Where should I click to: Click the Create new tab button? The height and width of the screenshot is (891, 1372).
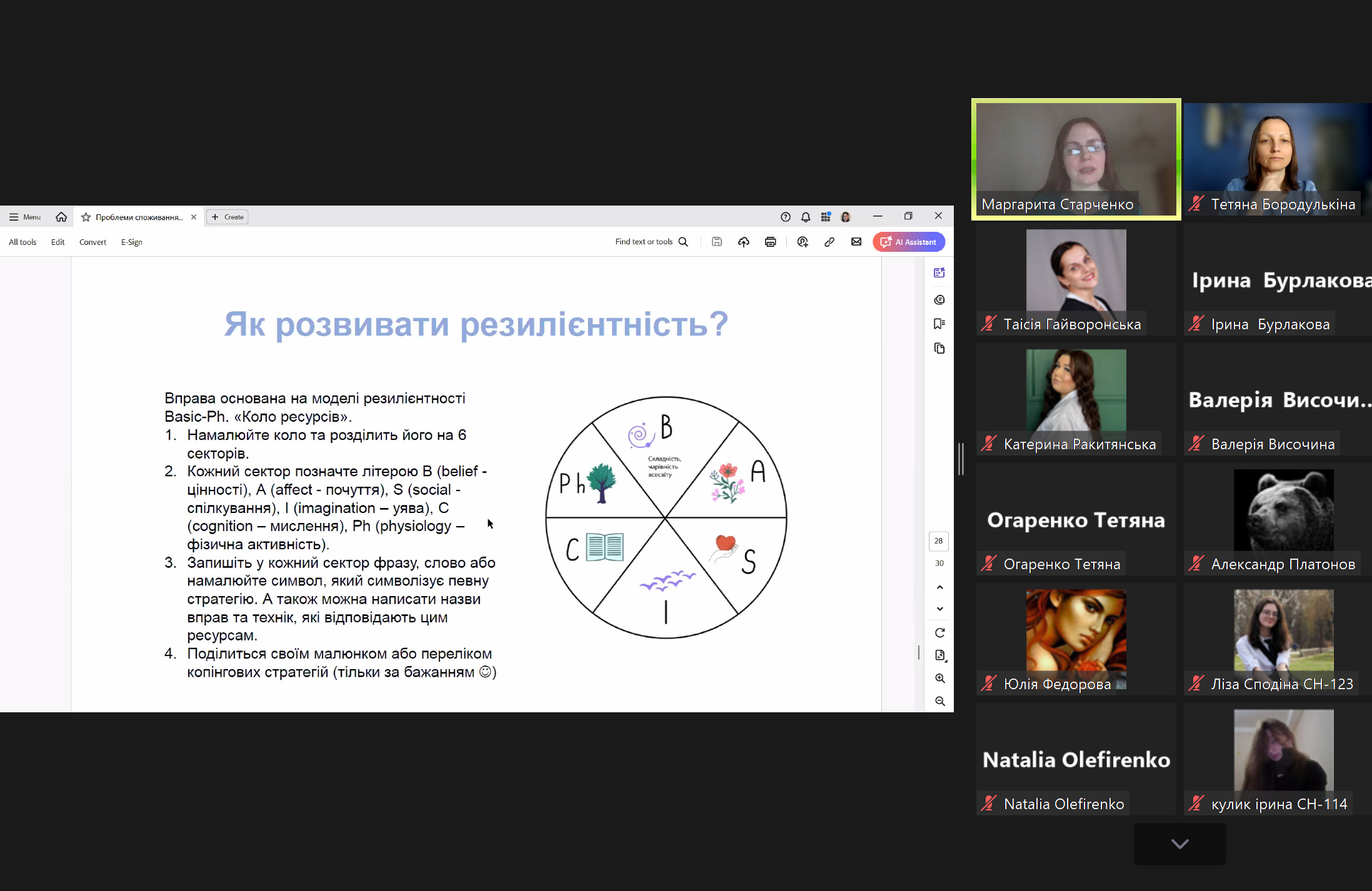point(228,217)
